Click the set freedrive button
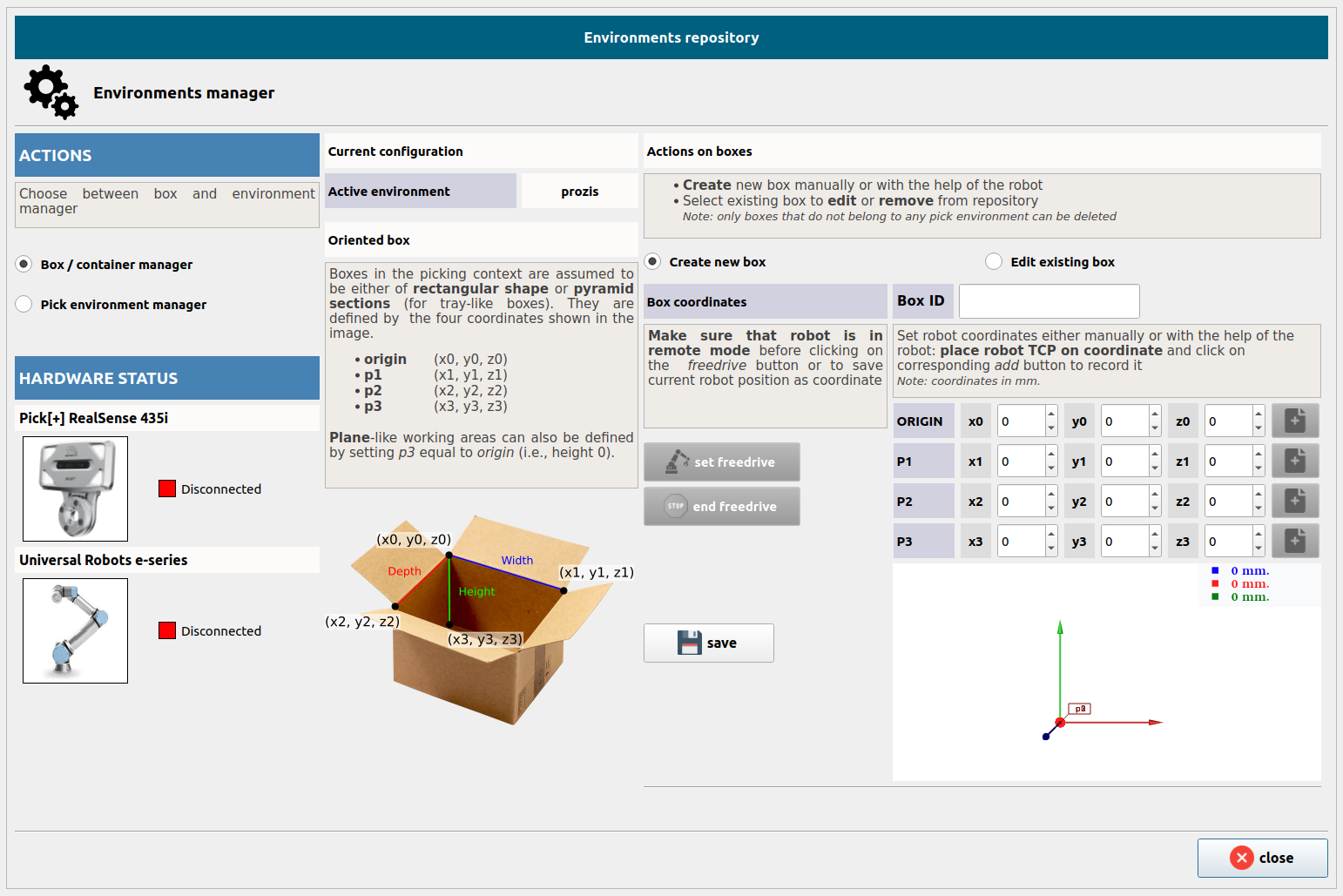The width and height of the screenshot is (1343, 896). 721,461
